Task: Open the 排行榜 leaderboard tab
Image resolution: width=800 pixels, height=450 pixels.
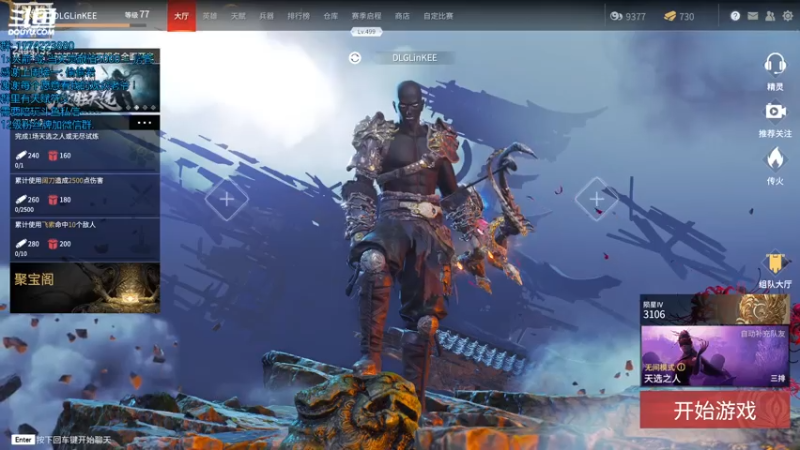Action: 298,16
